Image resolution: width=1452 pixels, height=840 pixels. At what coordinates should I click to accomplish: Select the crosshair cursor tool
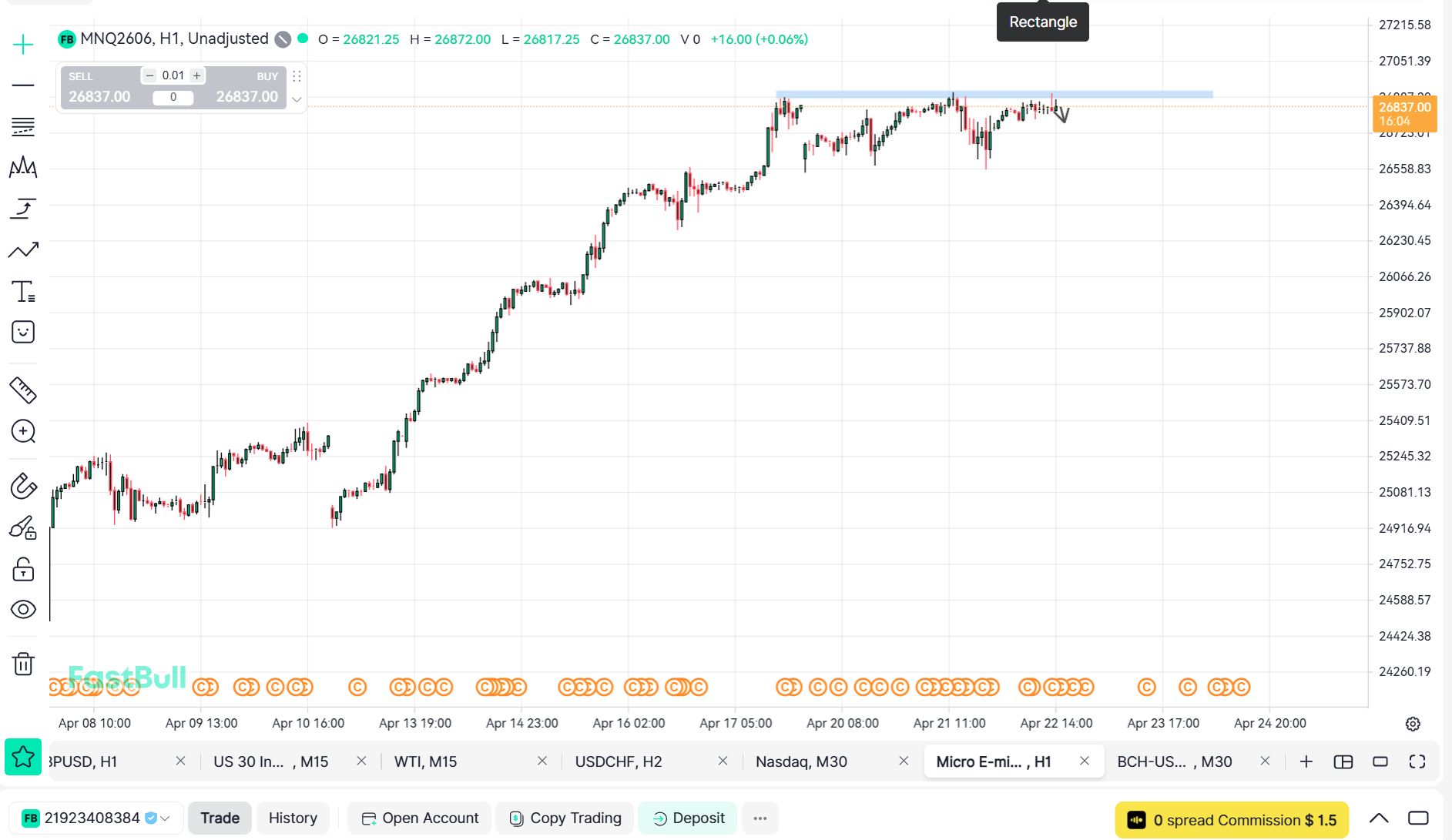pyautogui.click(x=23, y=45)
